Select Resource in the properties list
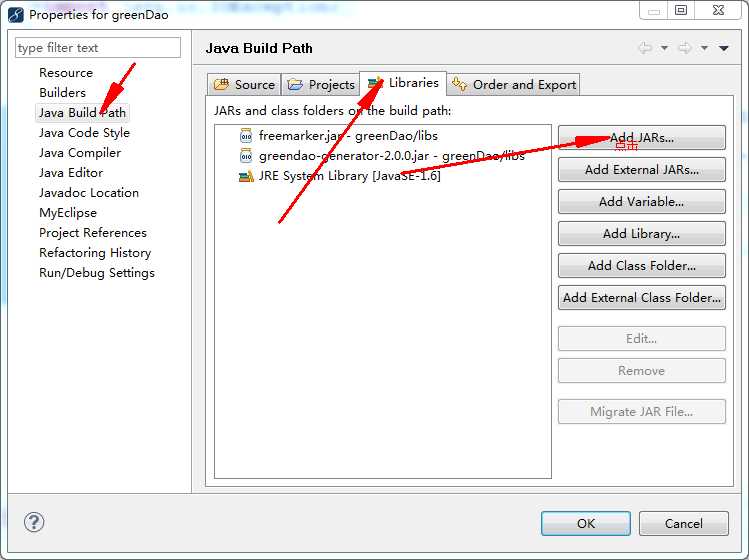Screen dimensions: 749x560 pos(66,73)
